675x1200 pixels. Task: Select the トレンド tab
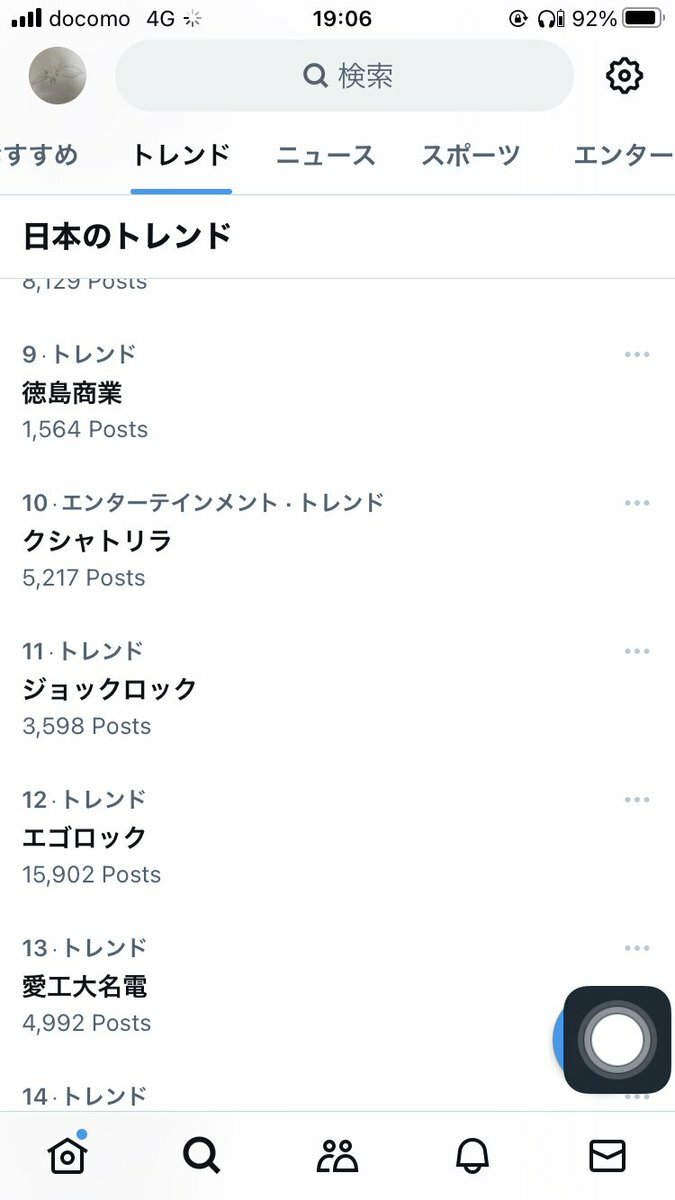click(x=181, y=155)
